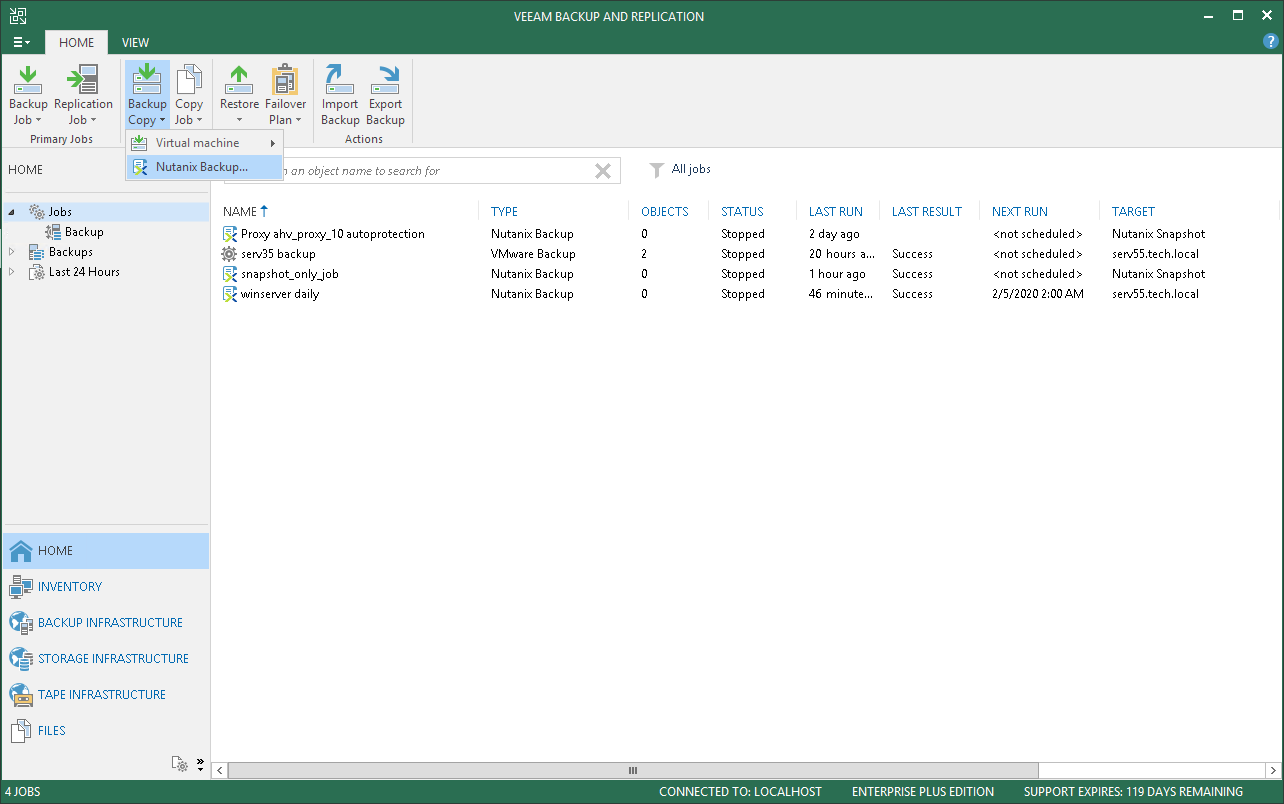
Task: Click 'SUPPORT EXPIRES: 119 DAYS REMAINING' status text
Action: pos(1133,792)
